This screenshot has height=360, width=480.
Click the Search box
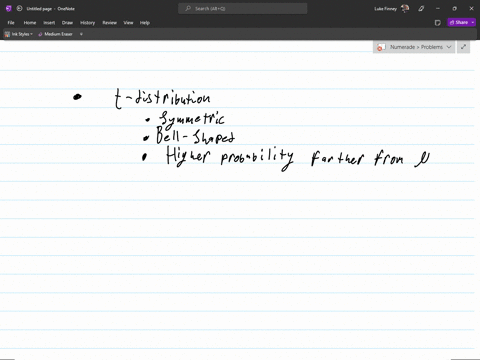243,9
